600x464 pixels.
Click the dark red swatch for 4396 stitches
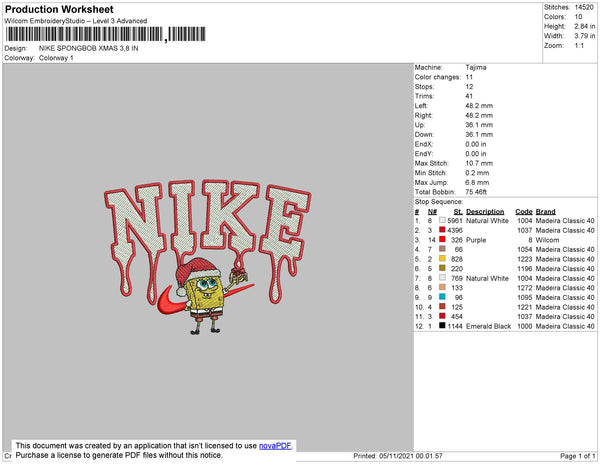442,230
